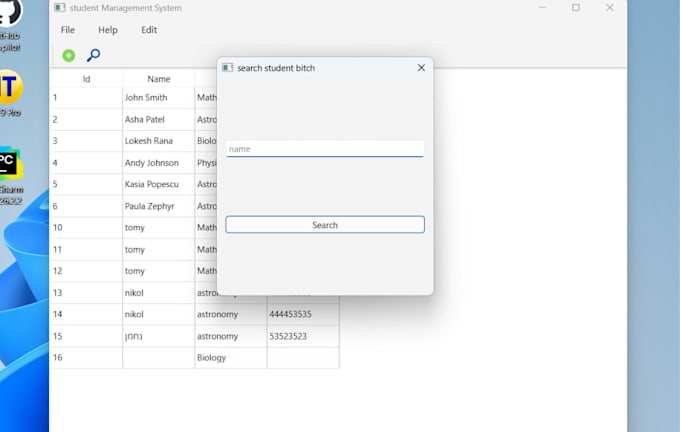Click the Name column header

[x=159, y=79]
